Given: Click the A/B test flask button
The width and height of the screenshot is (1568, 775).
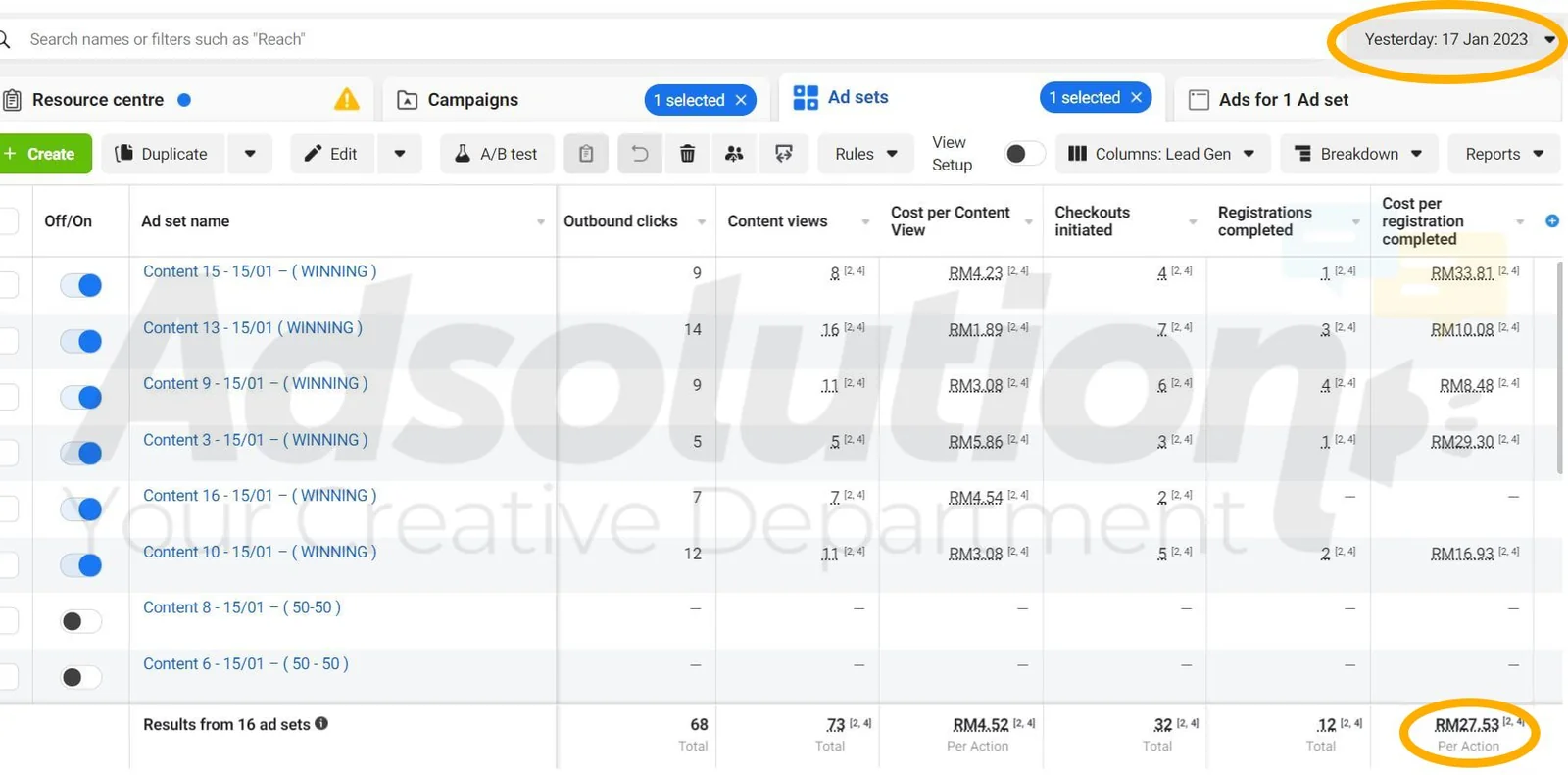Looking at the screenshot, I should pyautogui.click(x=496, y=154).
